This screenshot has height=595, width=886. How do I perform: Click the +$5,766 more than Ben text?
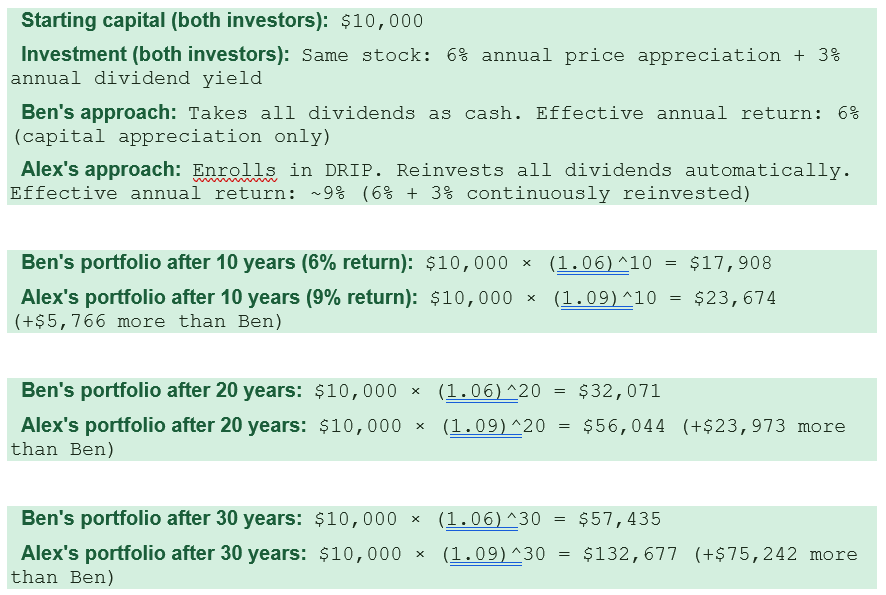point(147,322)
